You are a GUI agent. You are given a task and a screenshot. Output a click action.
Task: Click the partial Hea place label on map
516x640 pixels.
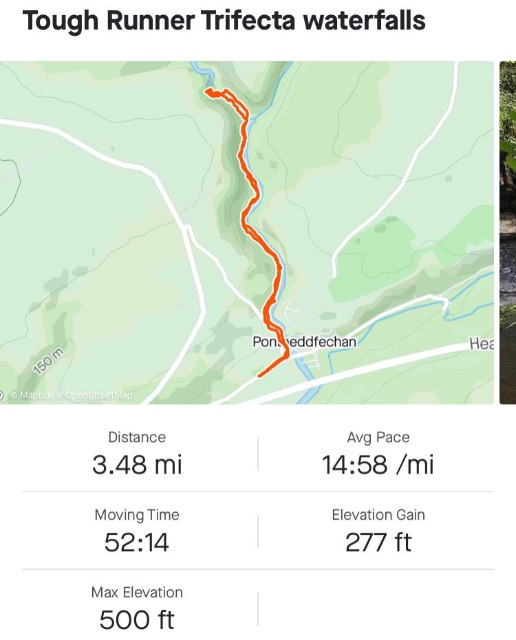(x=482, y=344)
